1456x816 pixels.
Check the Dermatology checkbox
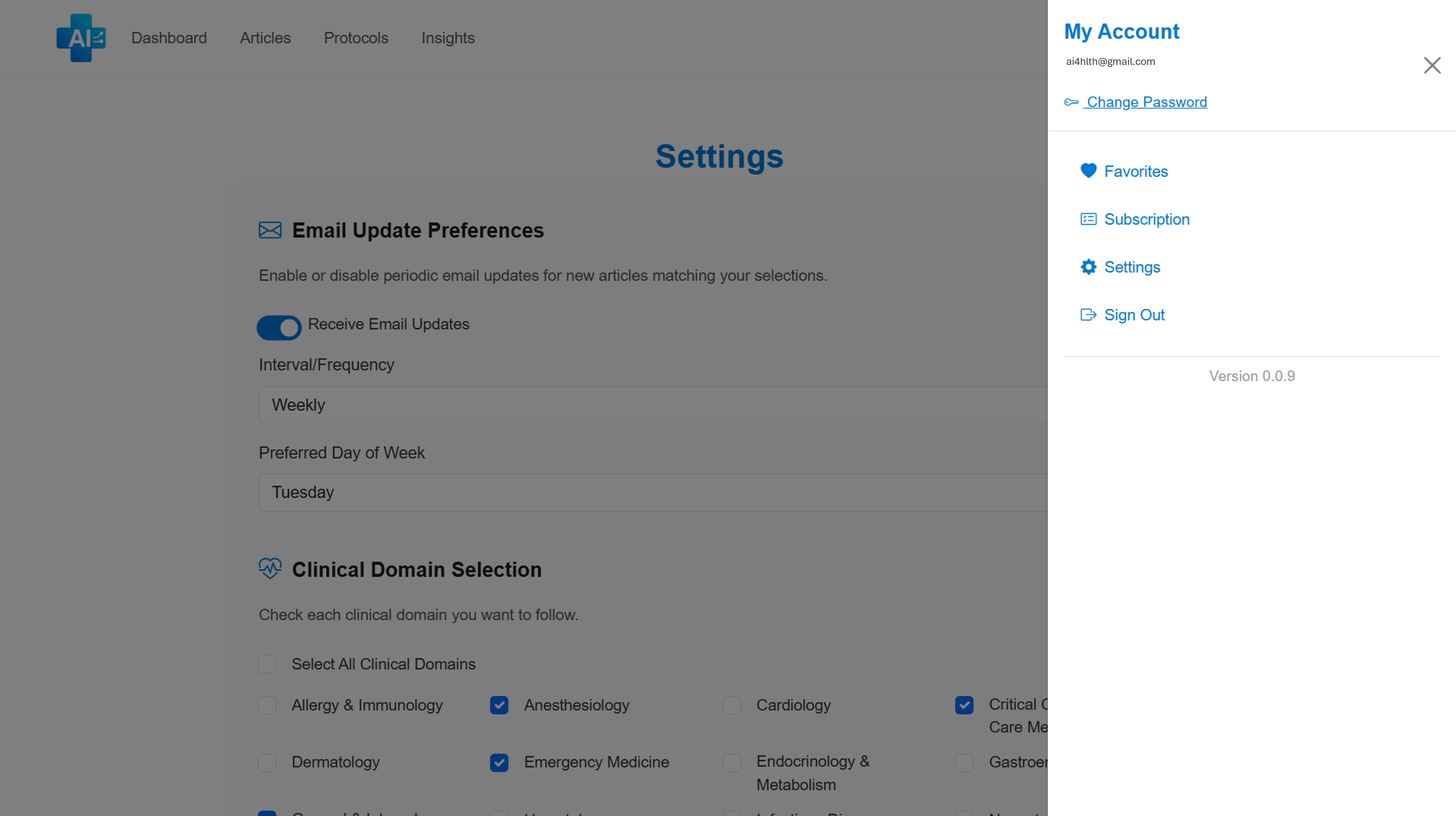click(x=267, y=762)
